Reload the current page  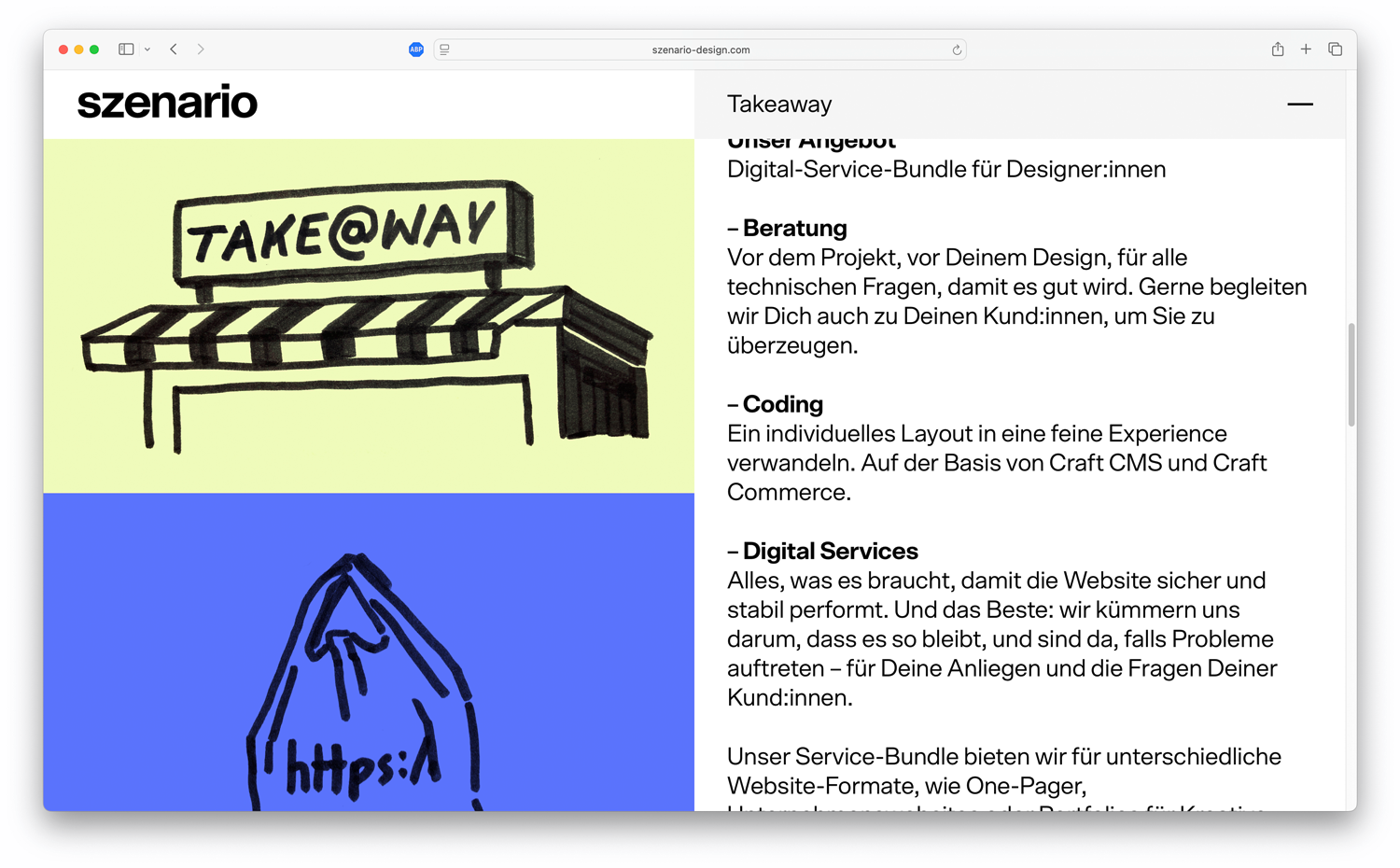[x=957, y=50]
